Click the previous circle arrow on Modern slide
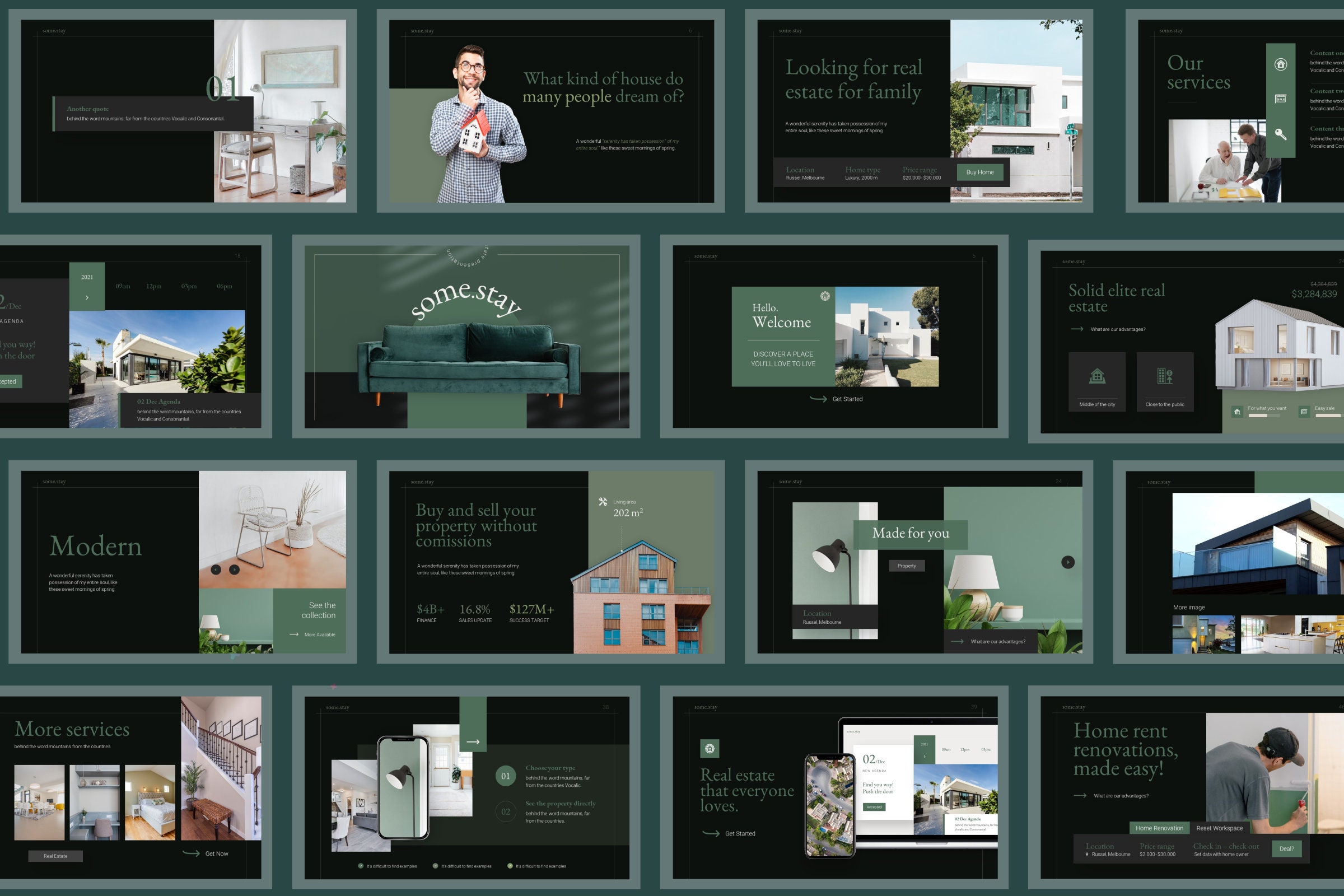1344x896 pixels. pyautogui.click(x=216, y=570)
